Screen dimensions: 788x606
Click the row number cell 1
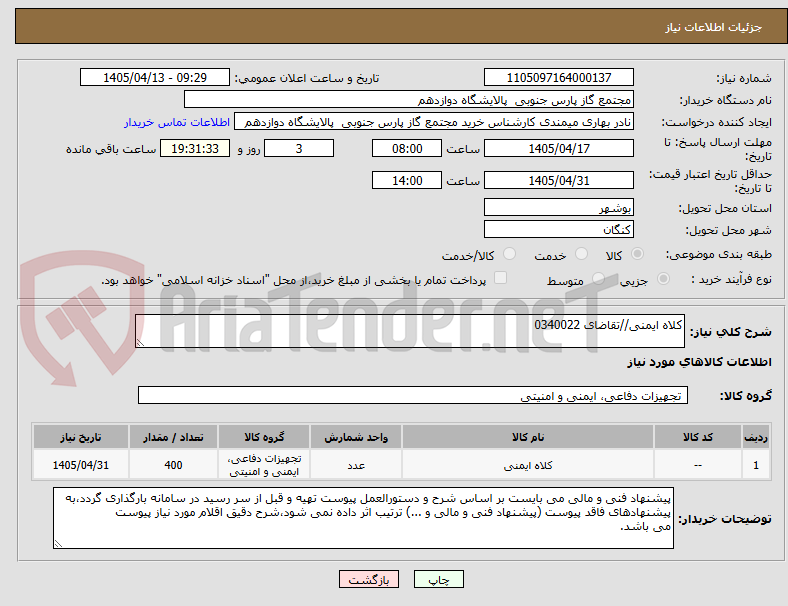(755, 465)
